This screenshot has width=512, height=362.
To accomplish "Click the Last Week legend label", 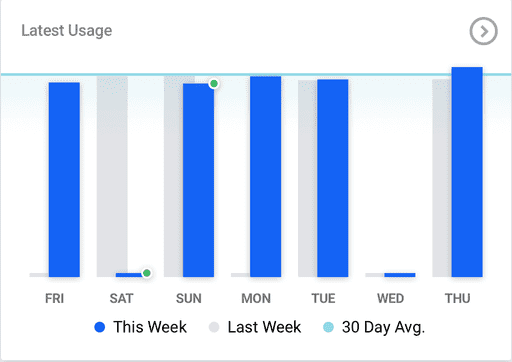I will tap(264, 327).
